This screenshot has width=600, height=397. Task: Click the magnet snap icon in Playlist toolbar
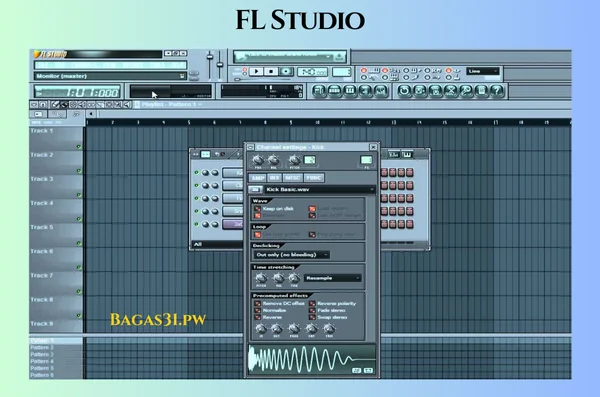tap(43, 105)
